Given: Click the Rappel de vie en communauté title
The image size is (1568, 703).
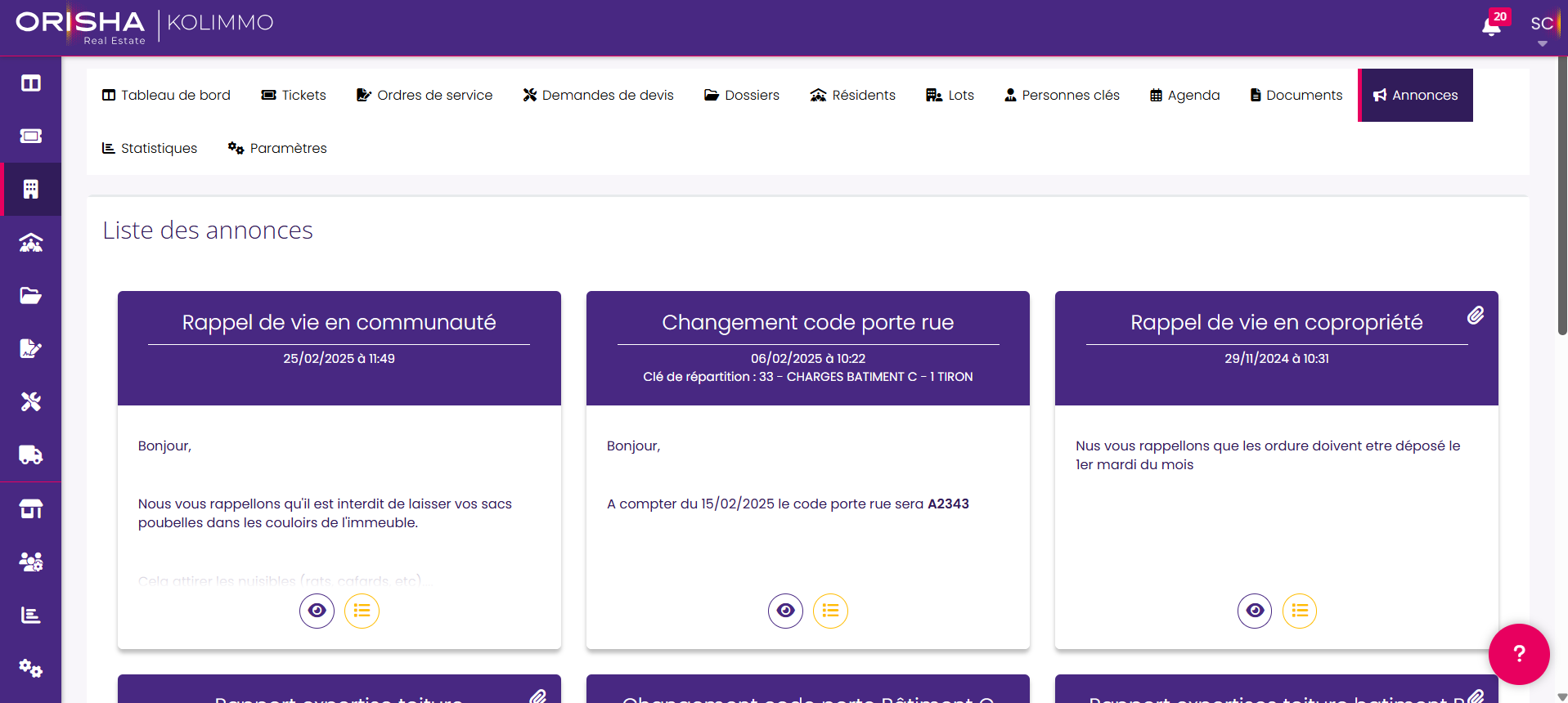Looking at the screenshot, I should pyautogui.click(x=339, y=323).
